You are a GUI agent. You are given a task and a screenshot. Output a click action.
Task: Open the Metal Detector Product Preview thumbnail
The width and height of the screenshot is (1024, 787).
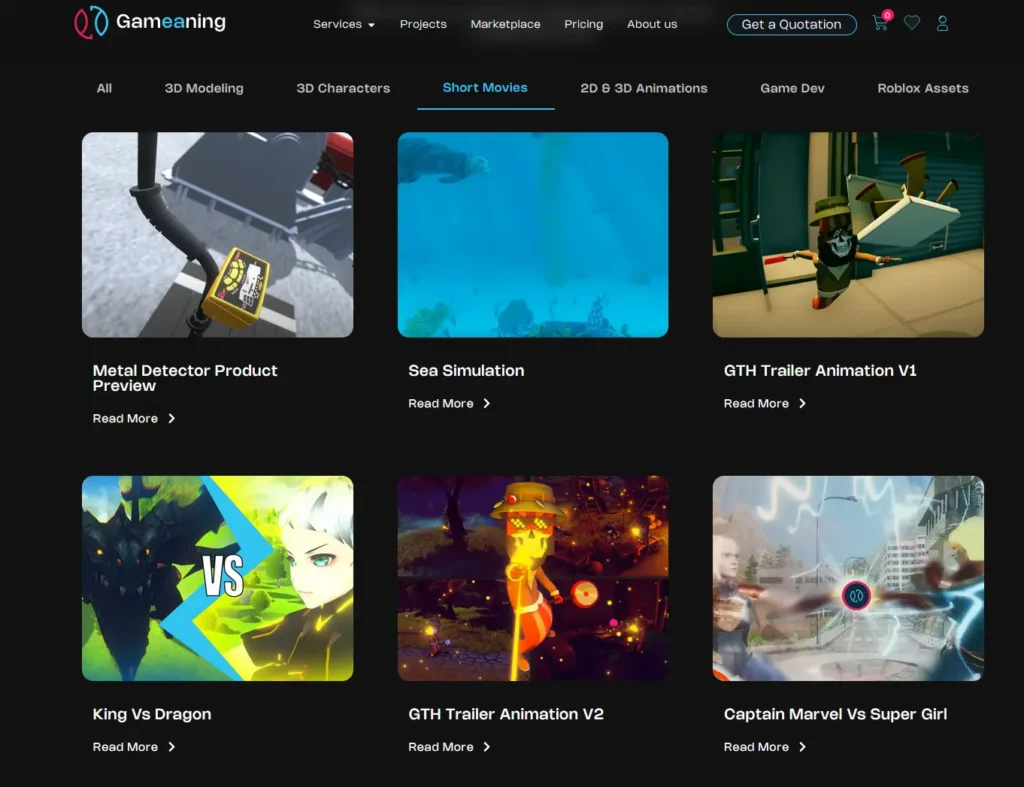[217, 235]
